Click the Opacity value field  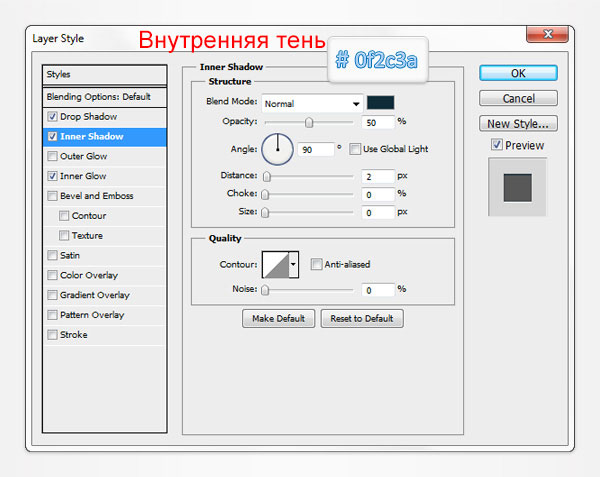pyautogui.click(x=378, y=122)
